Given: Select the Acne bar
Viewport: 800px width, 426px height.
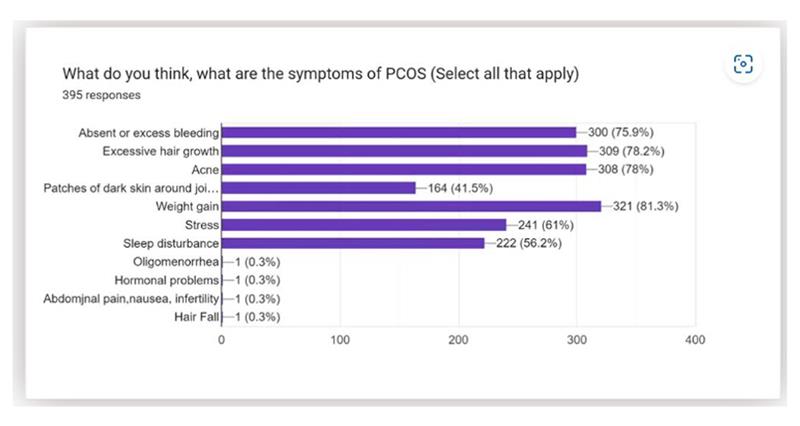Looking at the screenshot, I should (x=403, y=169).
